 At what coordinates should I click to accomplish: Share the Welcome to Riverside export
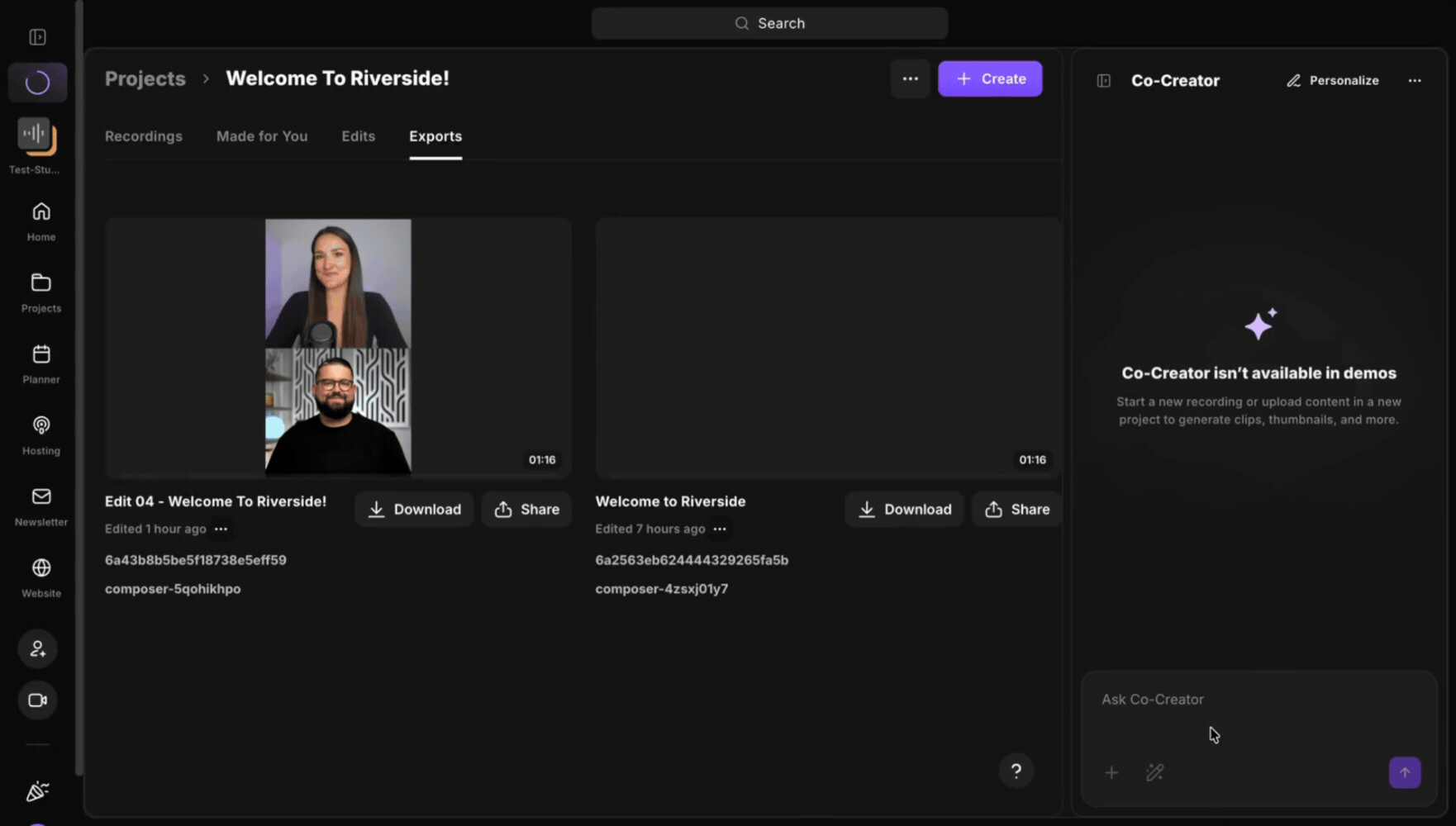(x=1017, y=510)
